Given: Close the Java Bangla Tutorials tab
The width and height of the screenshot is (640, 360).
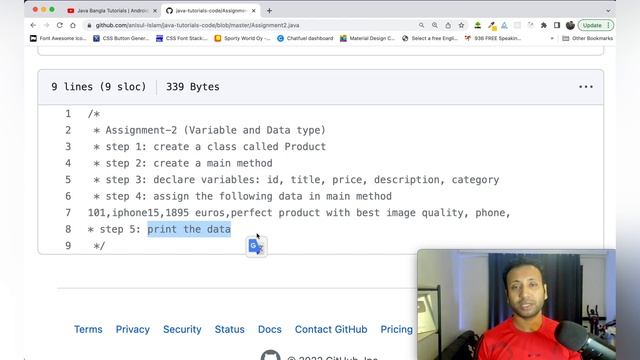Looking at the screenshot, I should tap(155, 11).
